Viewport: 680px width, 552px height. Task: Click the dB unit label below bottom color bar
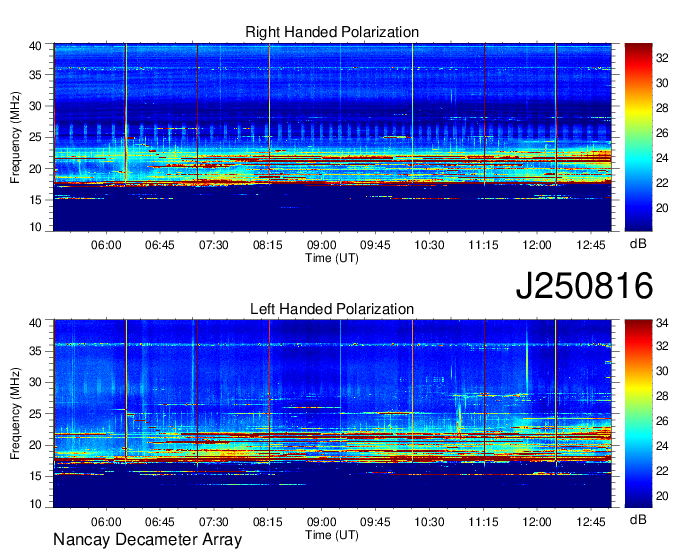[x=638, y=520]
